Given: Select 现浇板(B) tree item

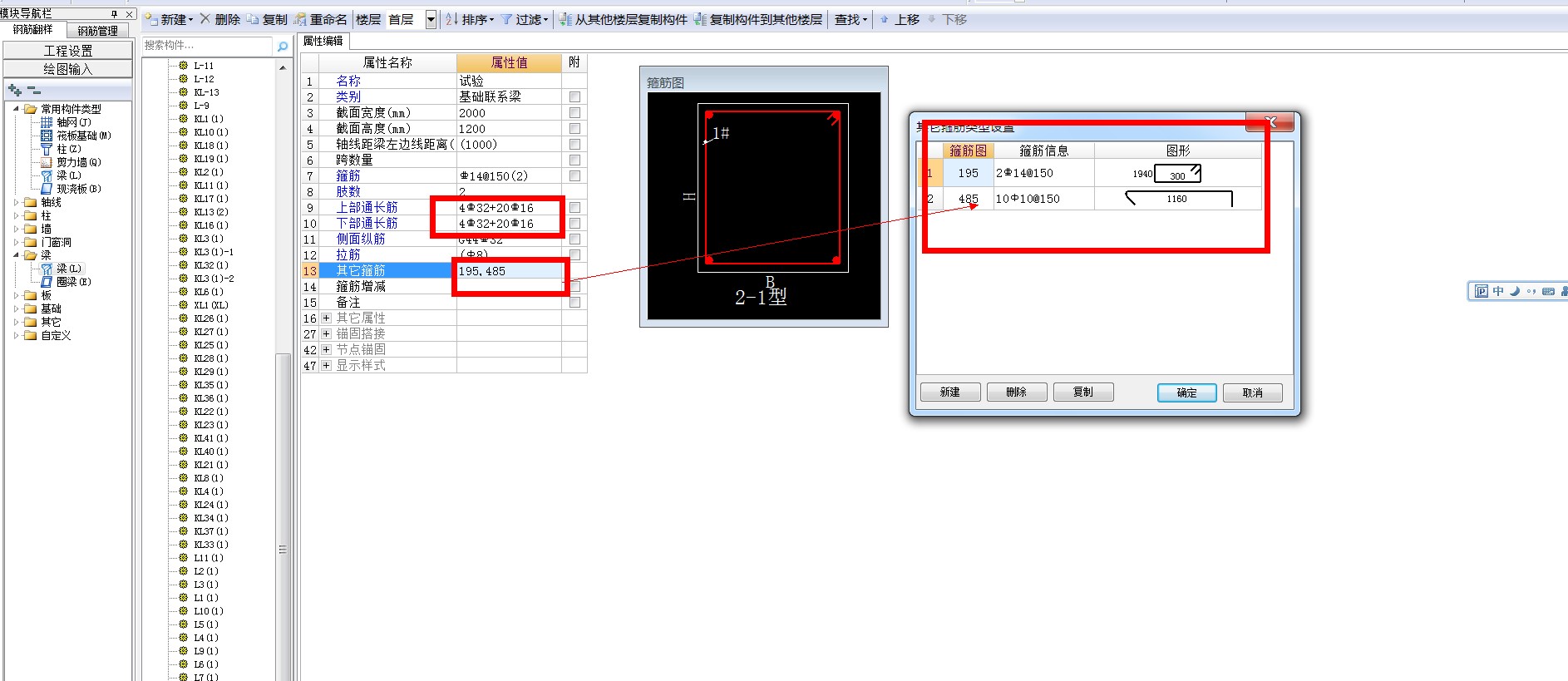Looking at the screenshot, I should click(x=71, y=189).
